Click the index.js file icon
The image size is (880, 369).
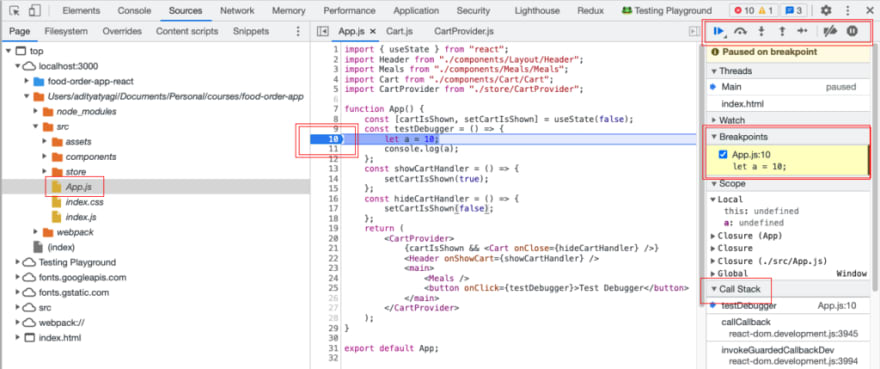coord(57,217)
